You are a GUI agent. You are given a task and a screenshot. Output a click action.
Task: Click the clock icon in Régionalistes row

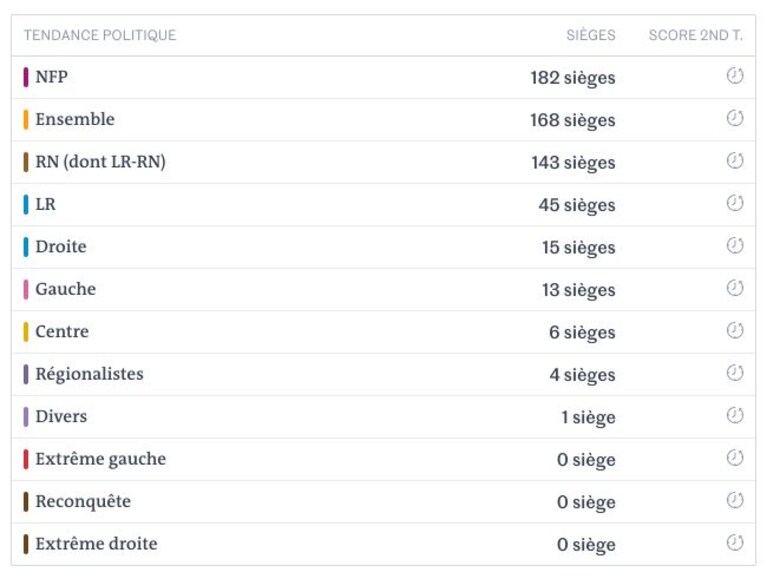[x=735, y=373]
